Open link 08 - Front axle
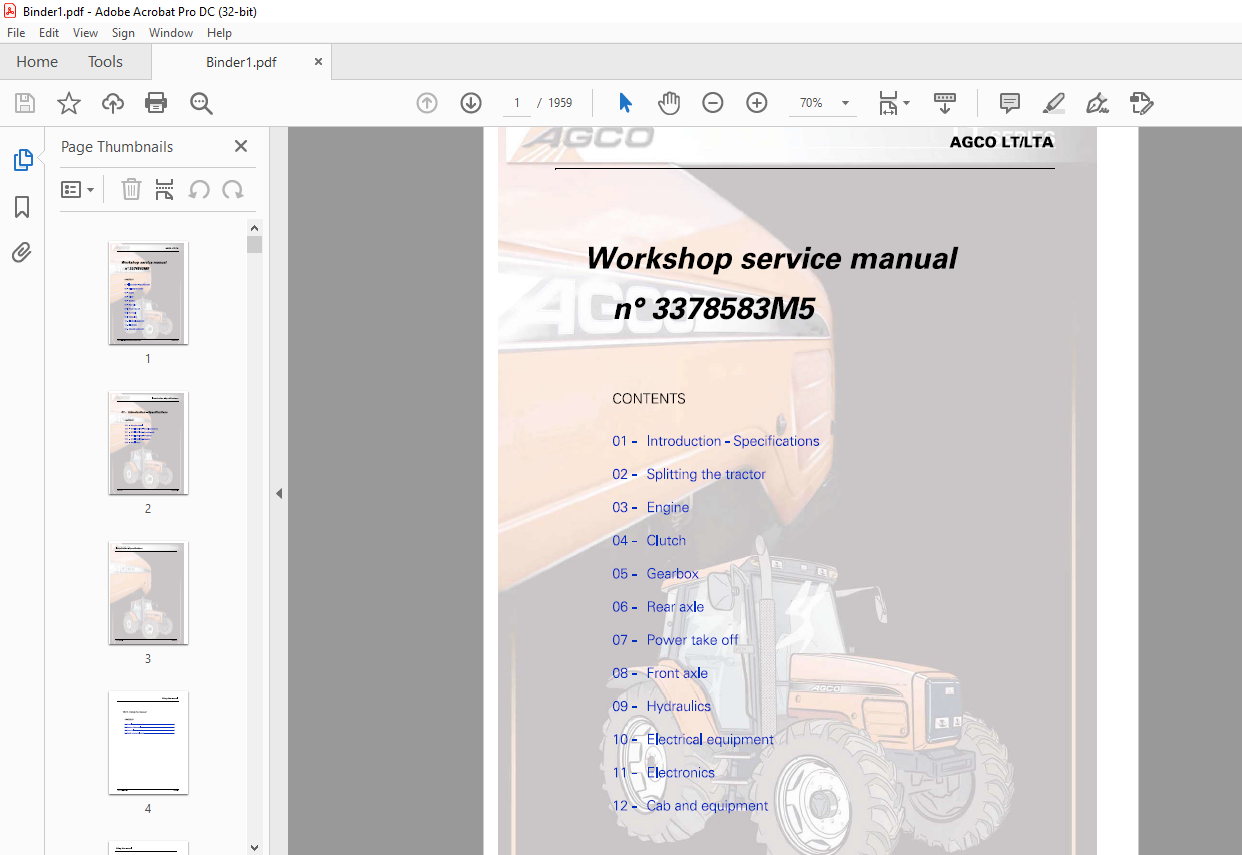 [660, 673]
